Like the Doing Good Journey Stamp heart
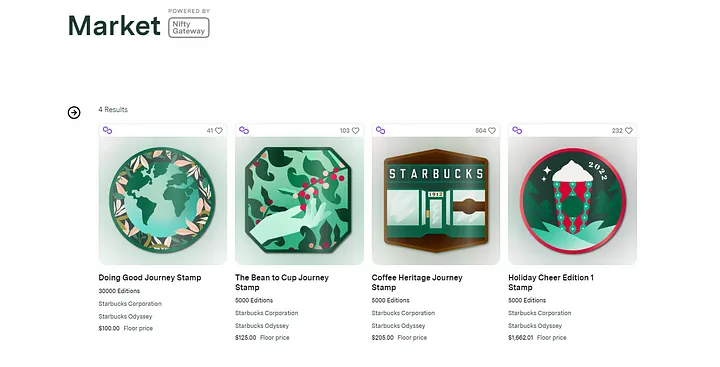The width and height of the screenshot is (720, 367). pos(219,130)
